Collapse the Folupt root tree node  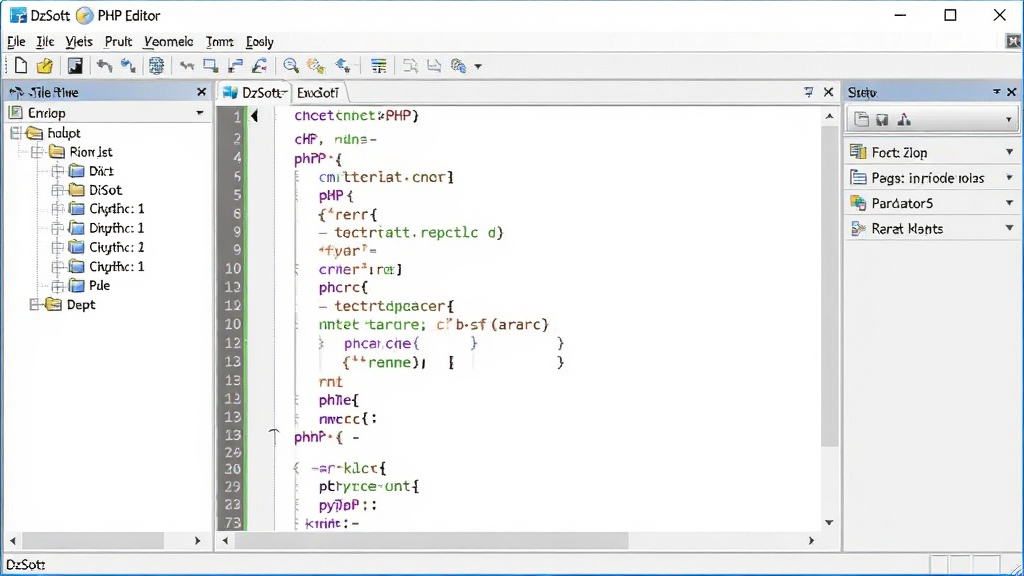click(x=16, y=133)
